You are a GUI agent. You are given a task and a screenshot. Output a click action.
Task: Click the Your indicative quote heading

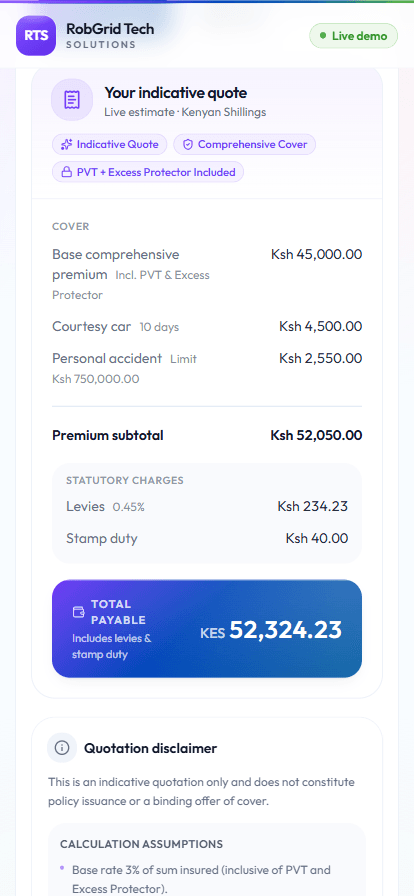176,93
